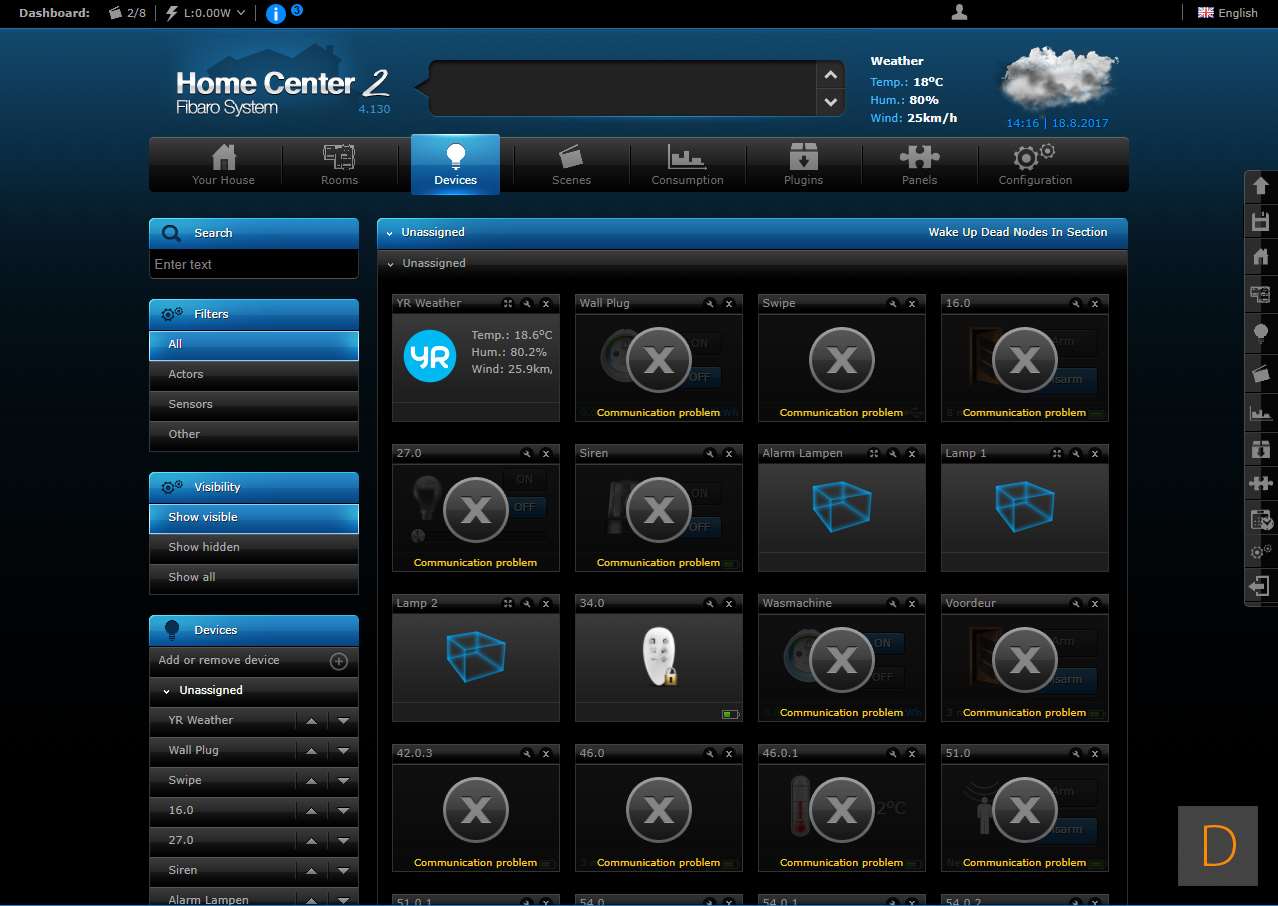1278x906 pixels.
Task: Click the save floppy icon in right sidebar
Action: pos(1260,221)
